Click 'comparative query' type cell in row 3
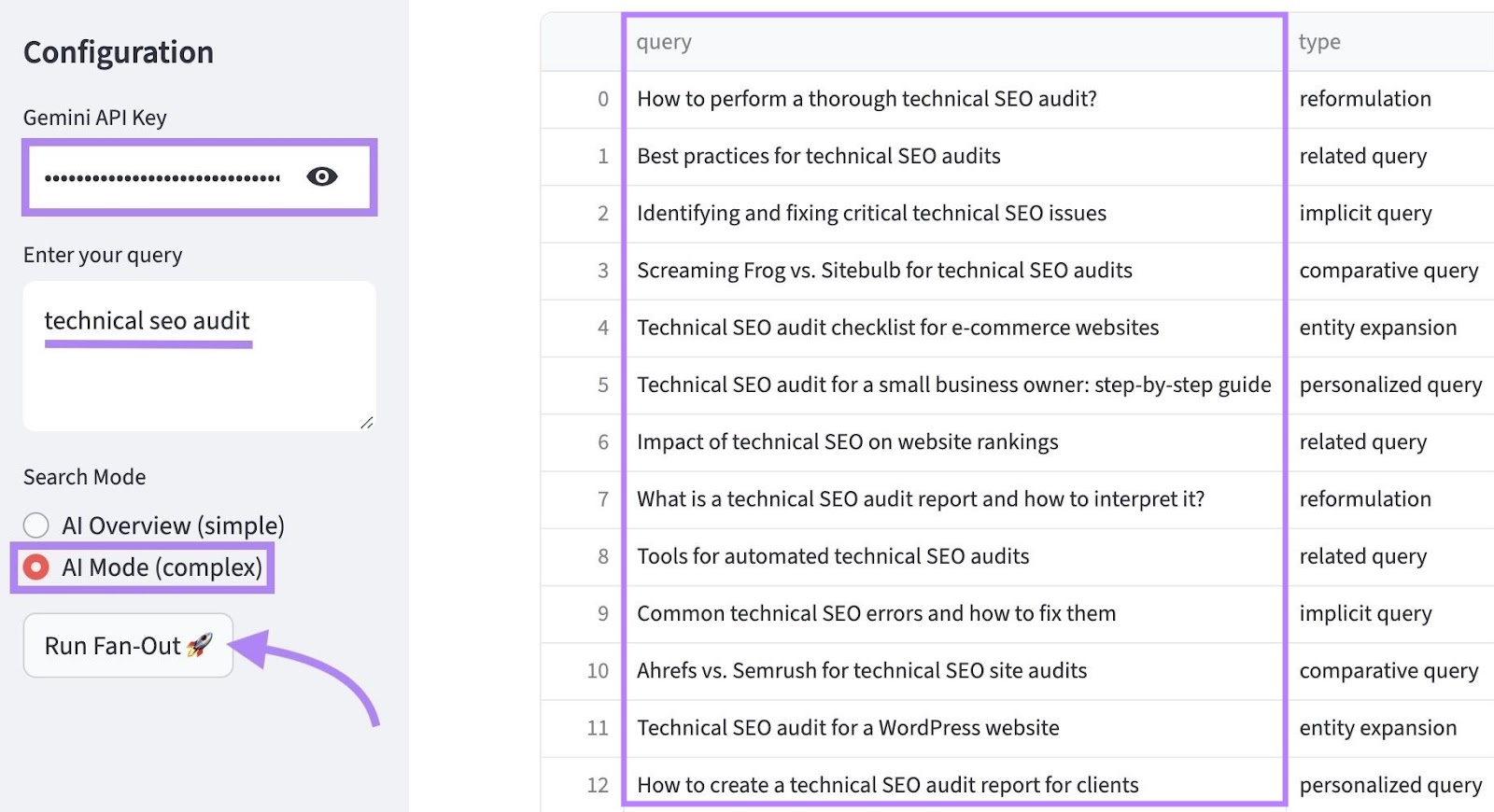This screenshot has width=1494, height=812. [x=1388, y=271]
